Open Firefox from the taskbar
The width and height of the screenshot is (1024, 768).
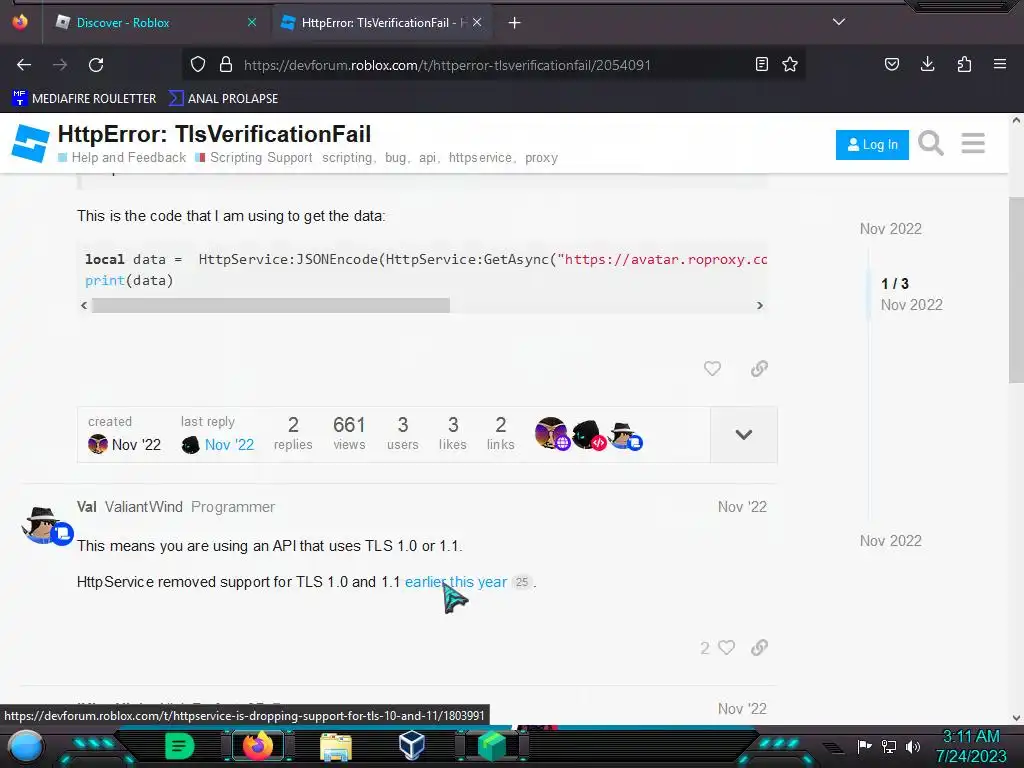point(257,746)
